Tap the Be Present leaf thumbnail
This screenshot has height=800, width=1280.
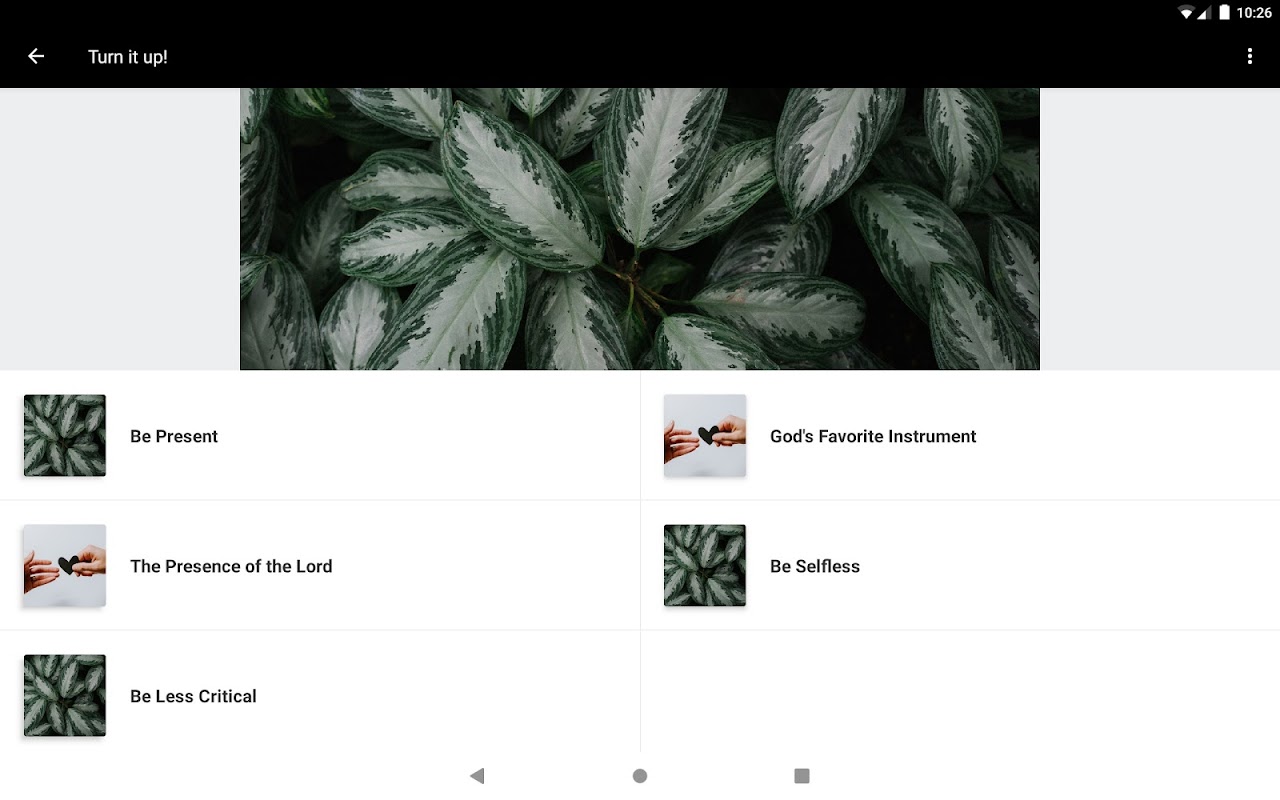[x=65, y=435]
